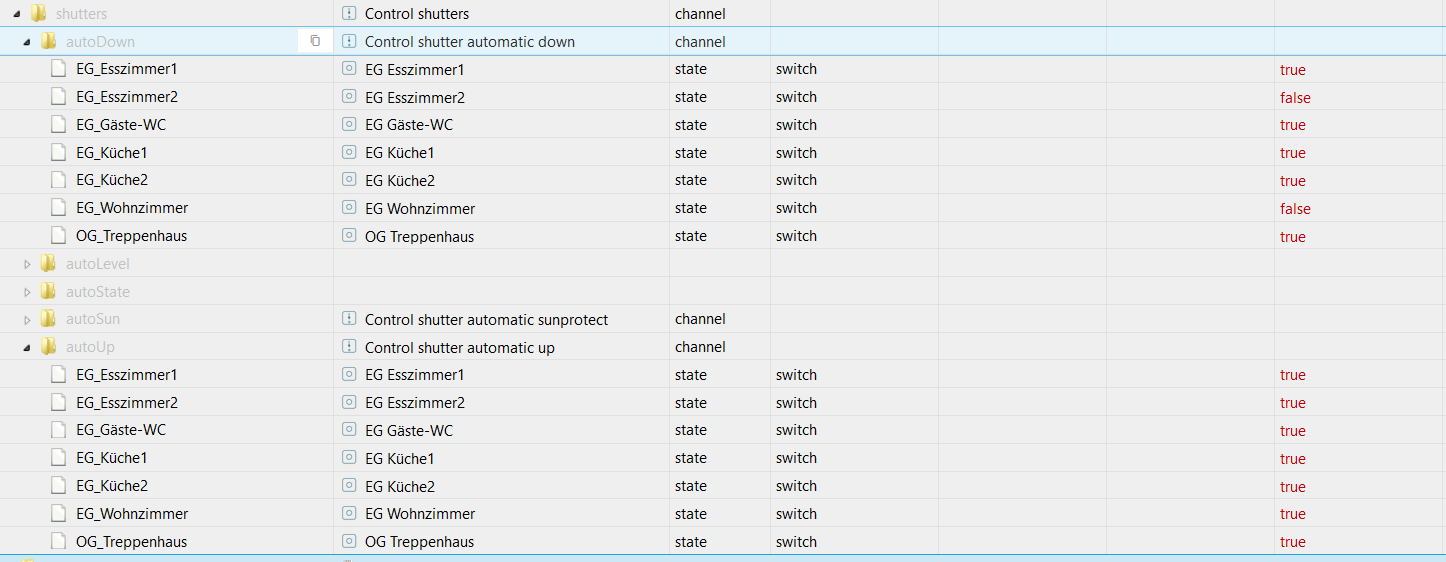
Task: Click the autoSun folder icon
Action: 48,319
